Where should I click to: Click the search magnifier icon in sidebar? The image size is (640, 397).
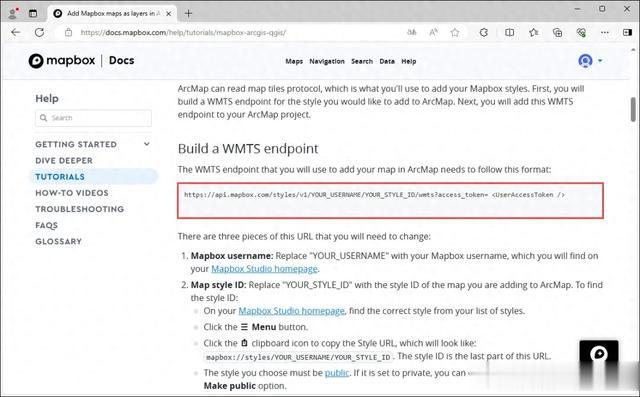tap(43, 118)
